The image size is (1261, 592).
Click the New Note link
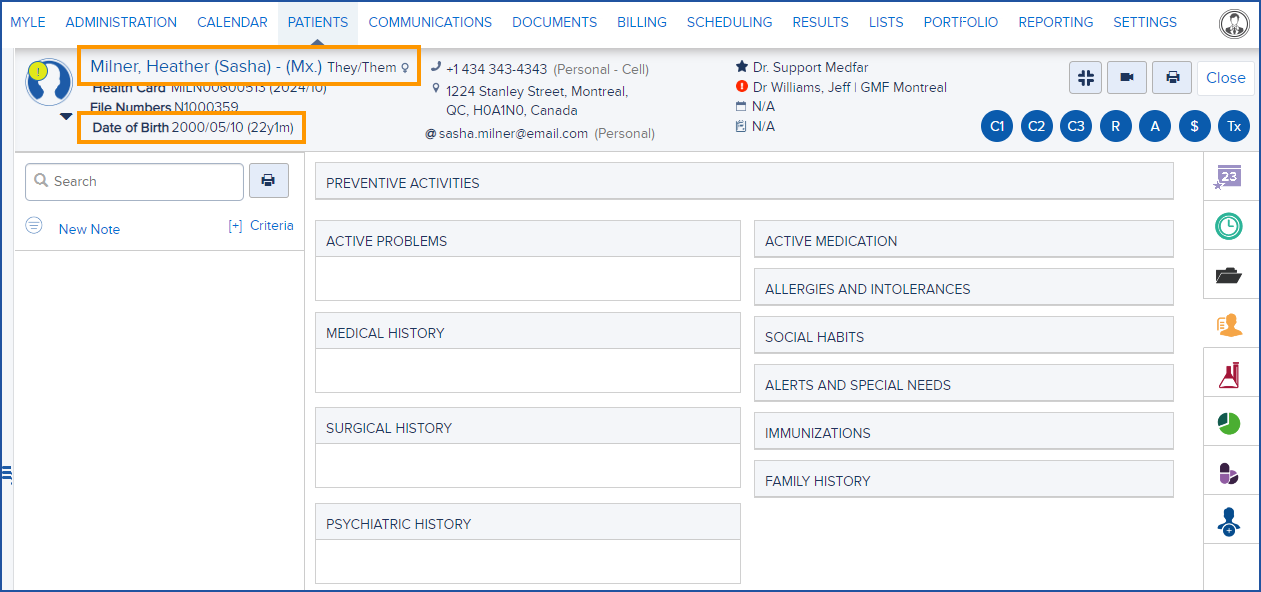point(89,229)
